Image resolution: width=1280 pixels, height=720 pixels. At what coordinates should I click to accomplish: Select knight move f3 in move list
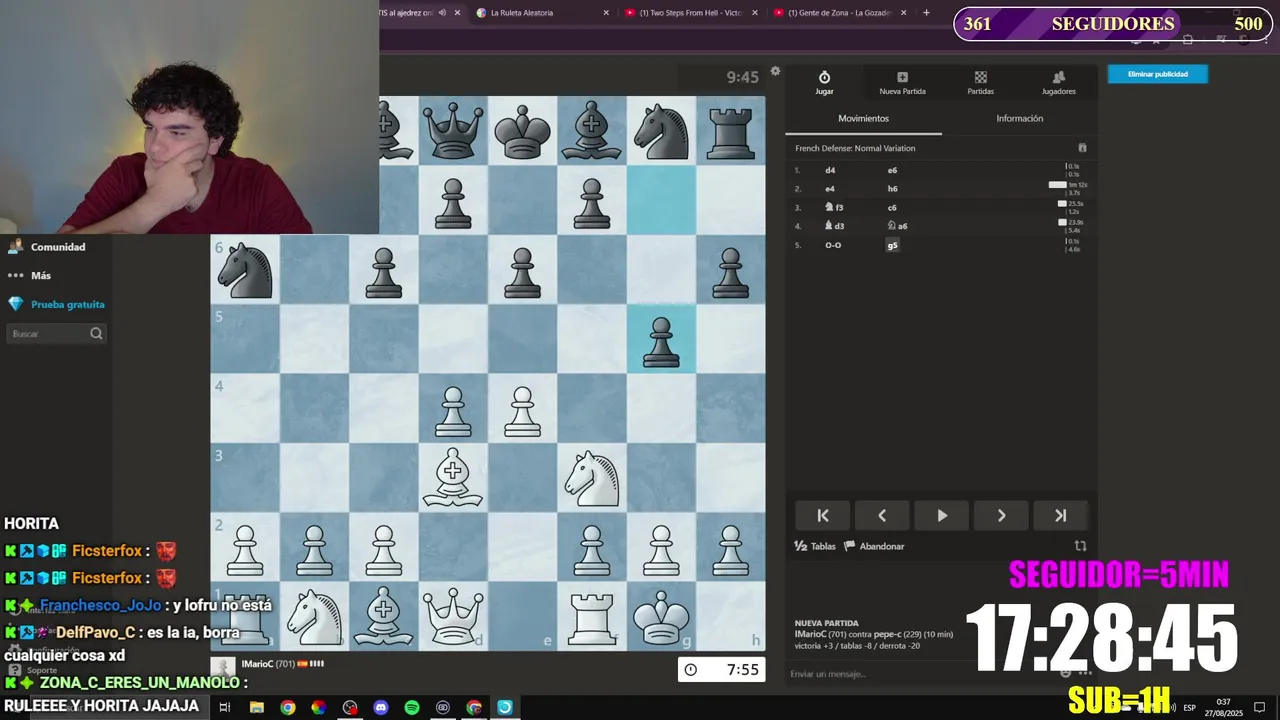click(834, 207)
